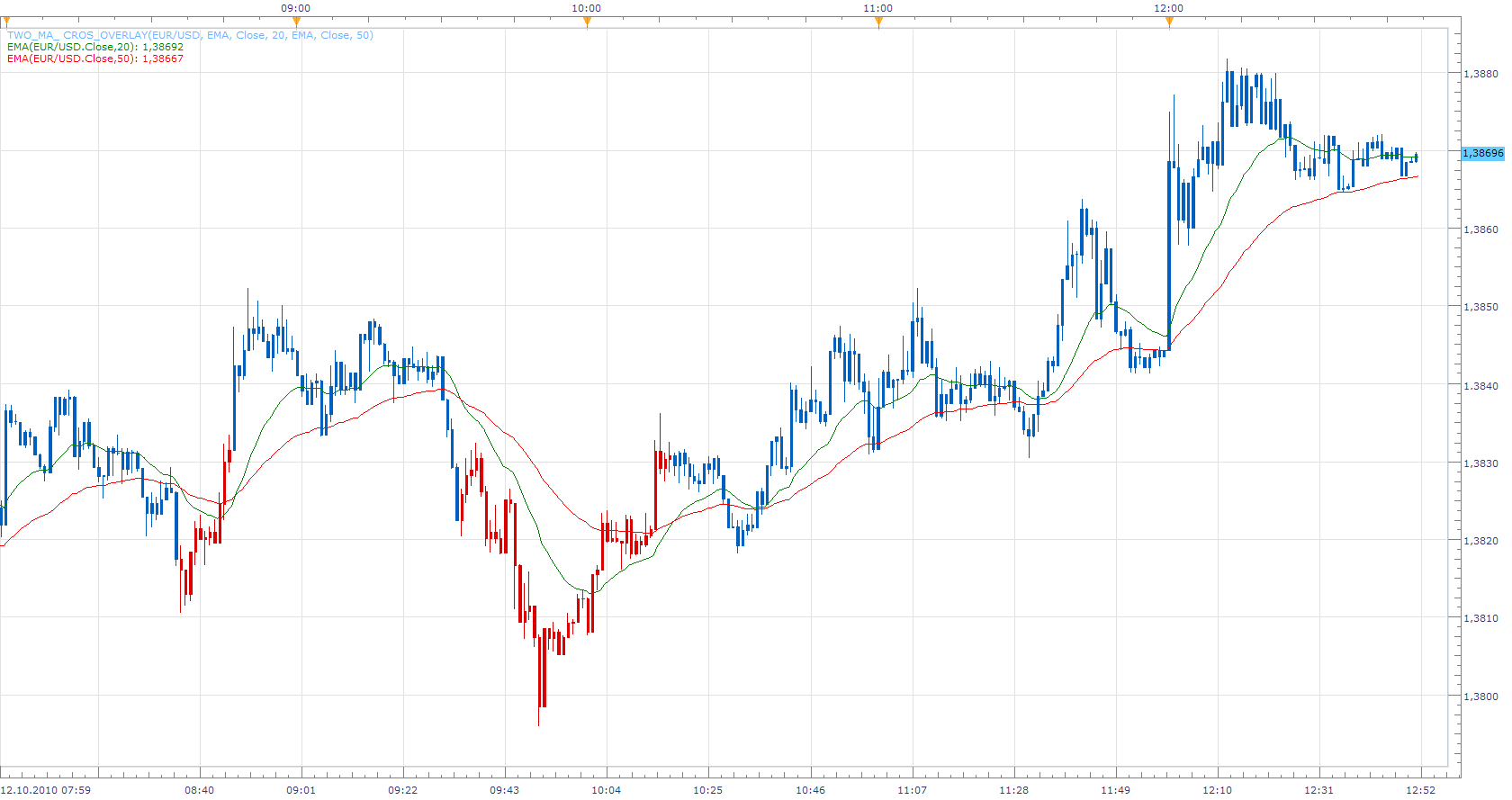Click the orange marker at top-left chart corner
Viewport: 1512px width, 800px height.
[x=4, y=22]
